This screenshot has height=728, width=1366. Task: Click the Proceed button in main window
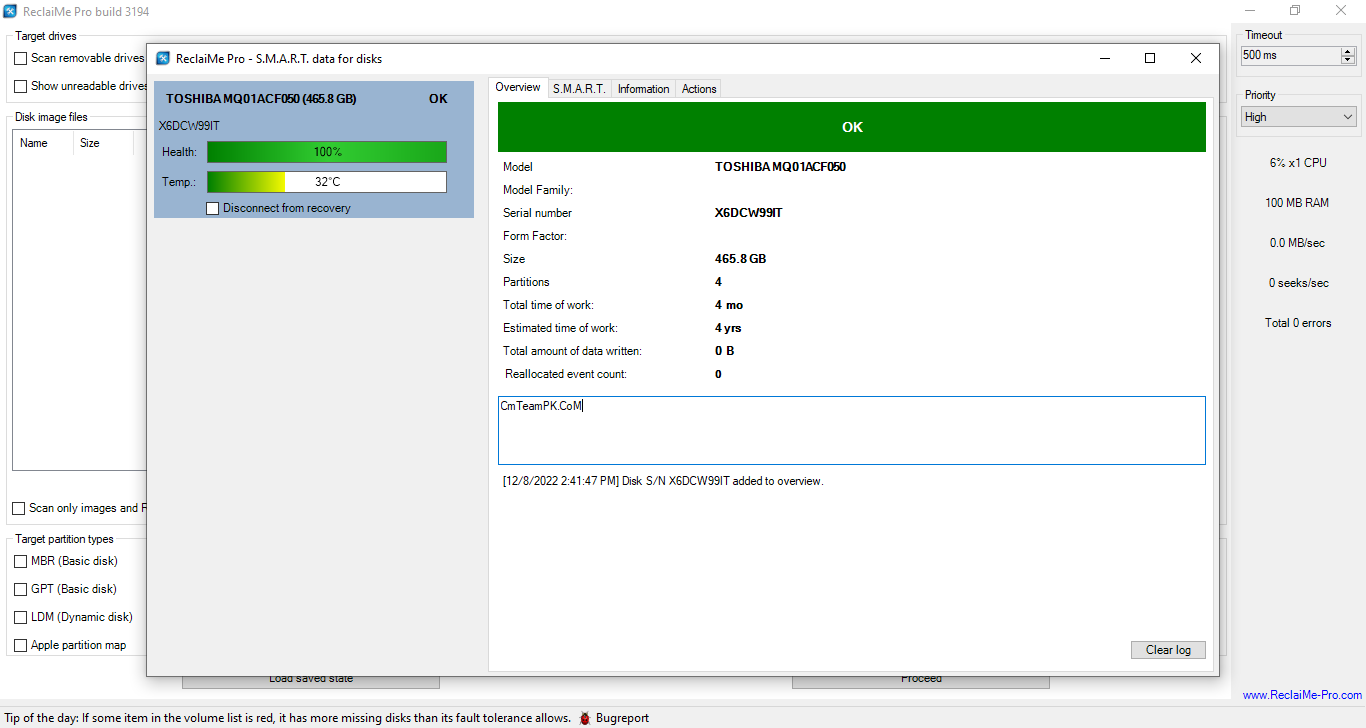(921, 679)
